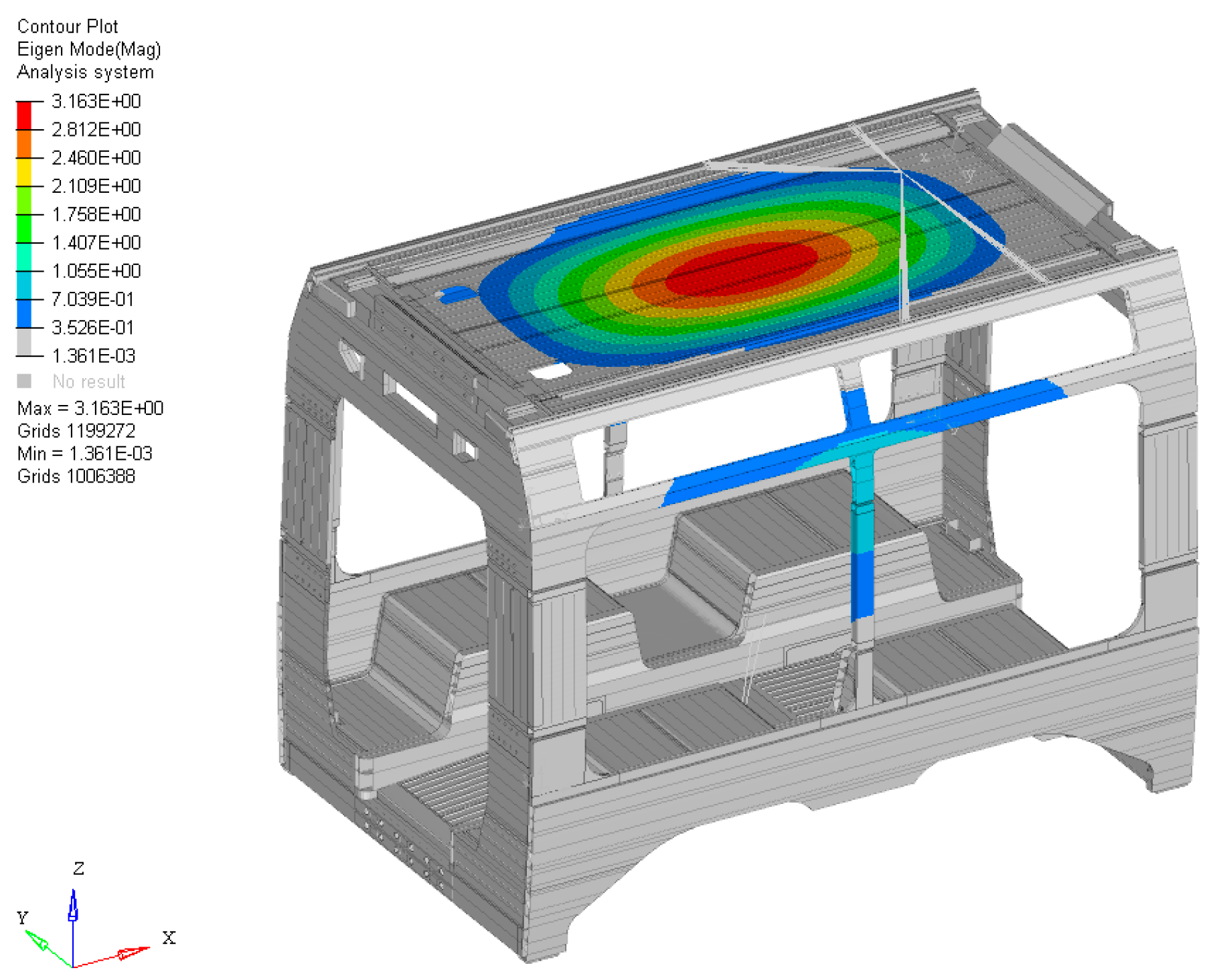Click the orange legend color band
The image size is (1211, 980).
[x=24, y=144]
